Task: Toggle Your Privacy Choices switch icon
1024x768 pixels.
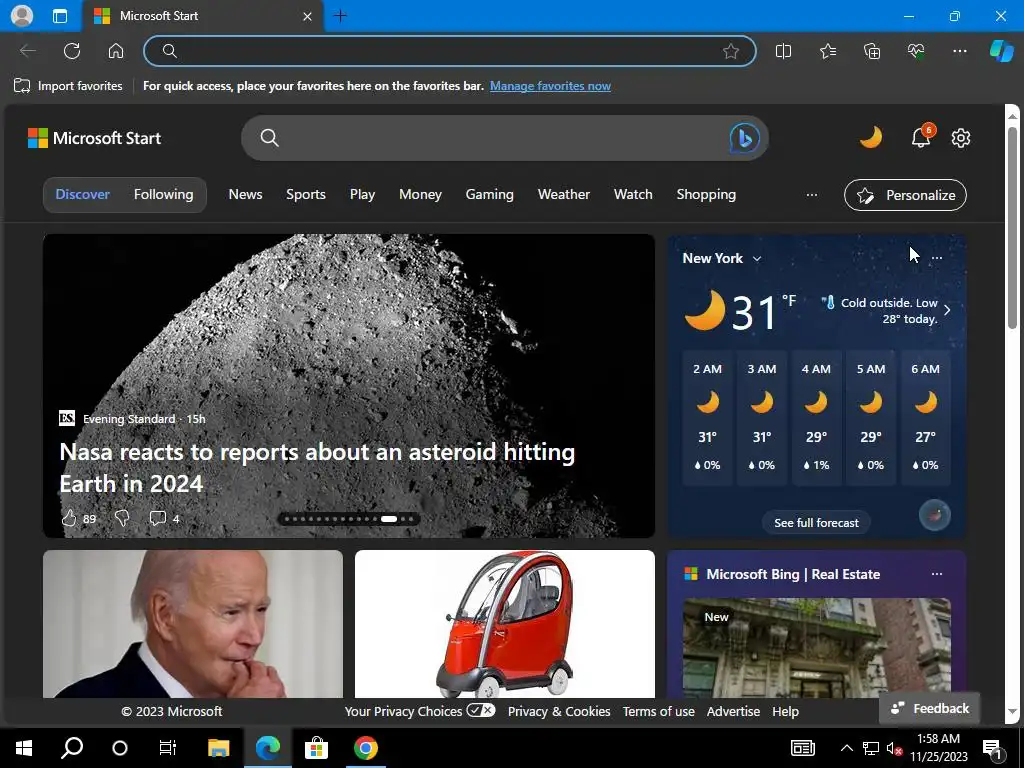Action: click(481, 711)
